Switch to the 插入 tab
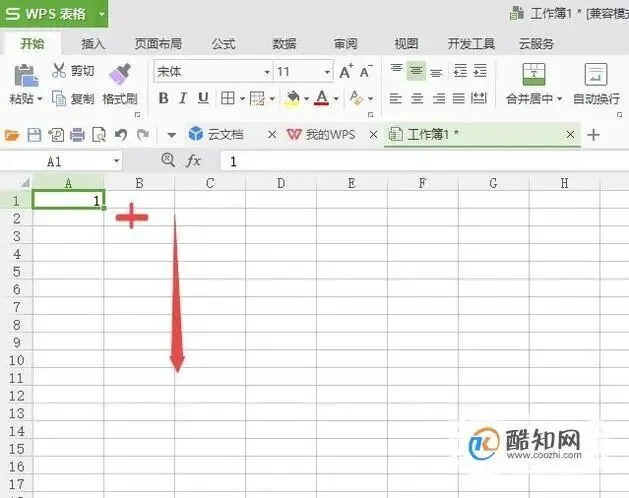 pyautogui.click(x=93, y=43)
